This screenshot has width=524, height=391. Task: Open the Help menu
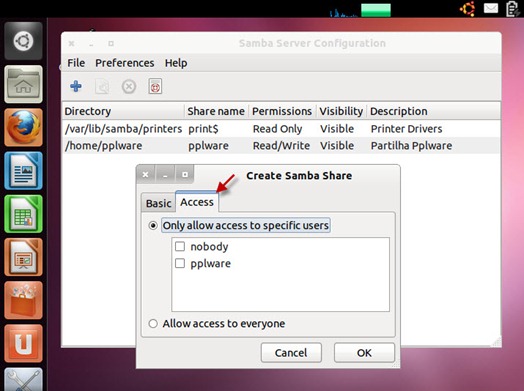pos(176,63)
